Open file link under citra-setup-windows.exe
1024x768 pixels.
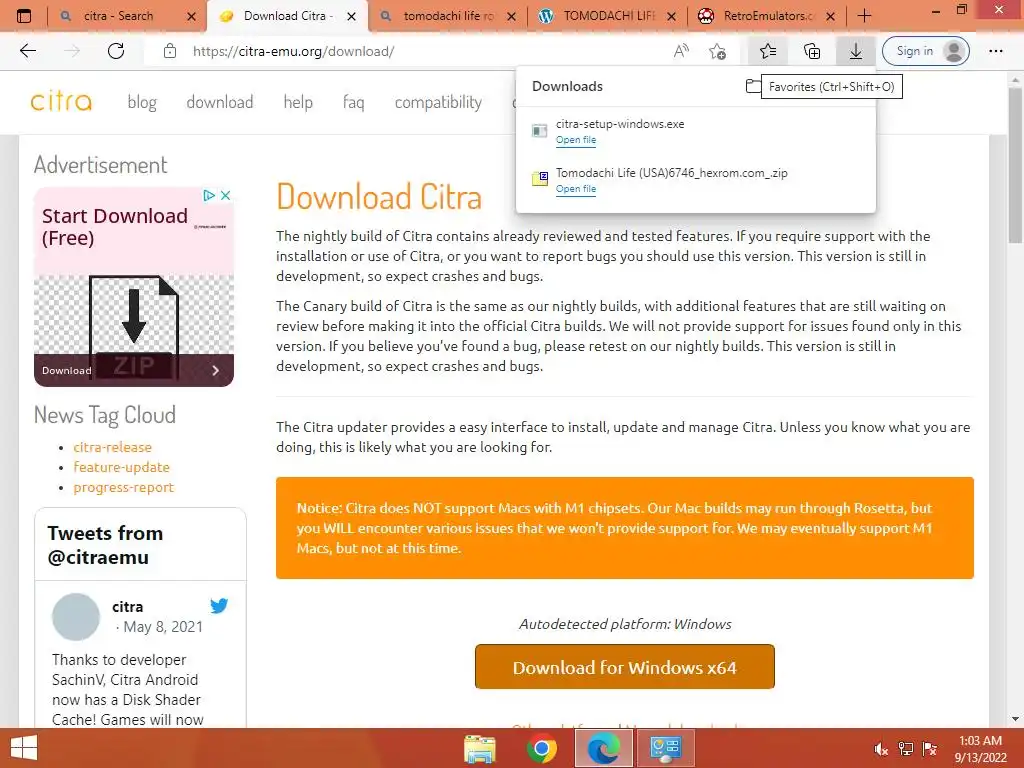click(x=575, y=140)
